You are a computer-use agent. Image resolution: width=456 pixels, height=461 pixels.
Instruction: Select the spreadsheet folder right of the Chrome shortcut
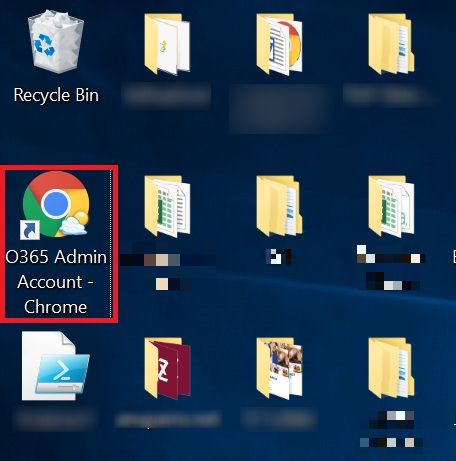(167, 206)
